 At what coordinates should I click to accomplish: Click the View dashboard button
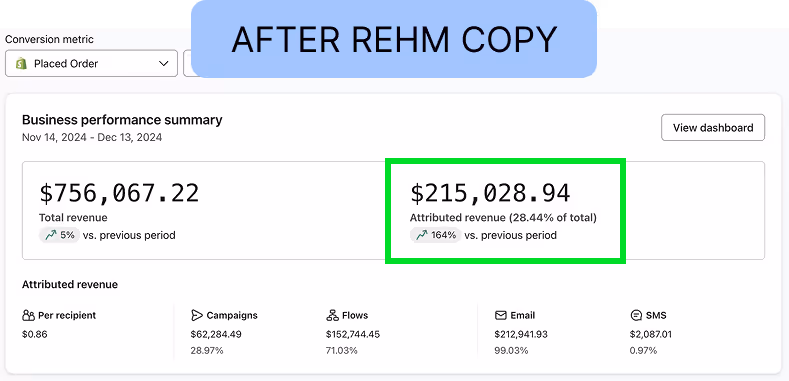tap(713, 128)
